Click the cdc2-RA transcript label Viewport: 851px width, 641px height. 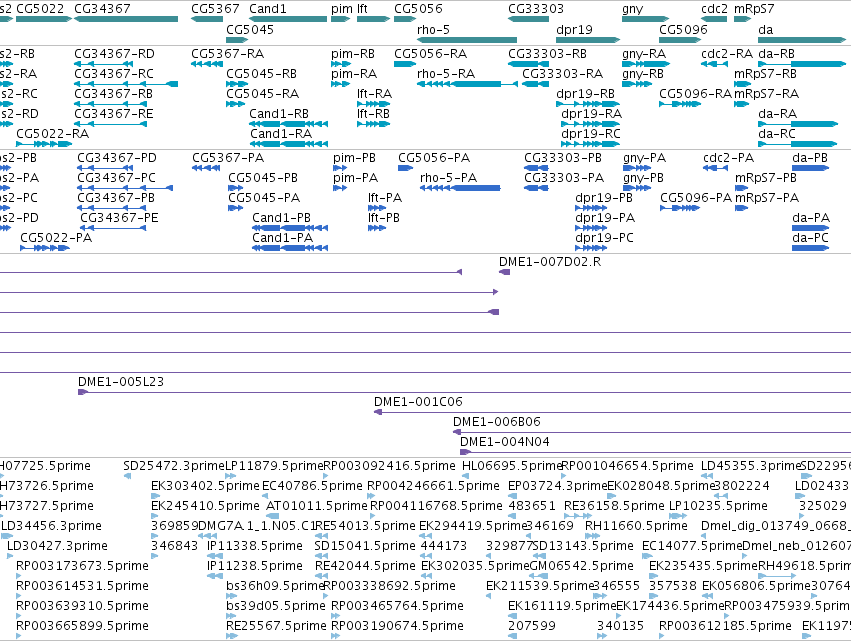727,54
